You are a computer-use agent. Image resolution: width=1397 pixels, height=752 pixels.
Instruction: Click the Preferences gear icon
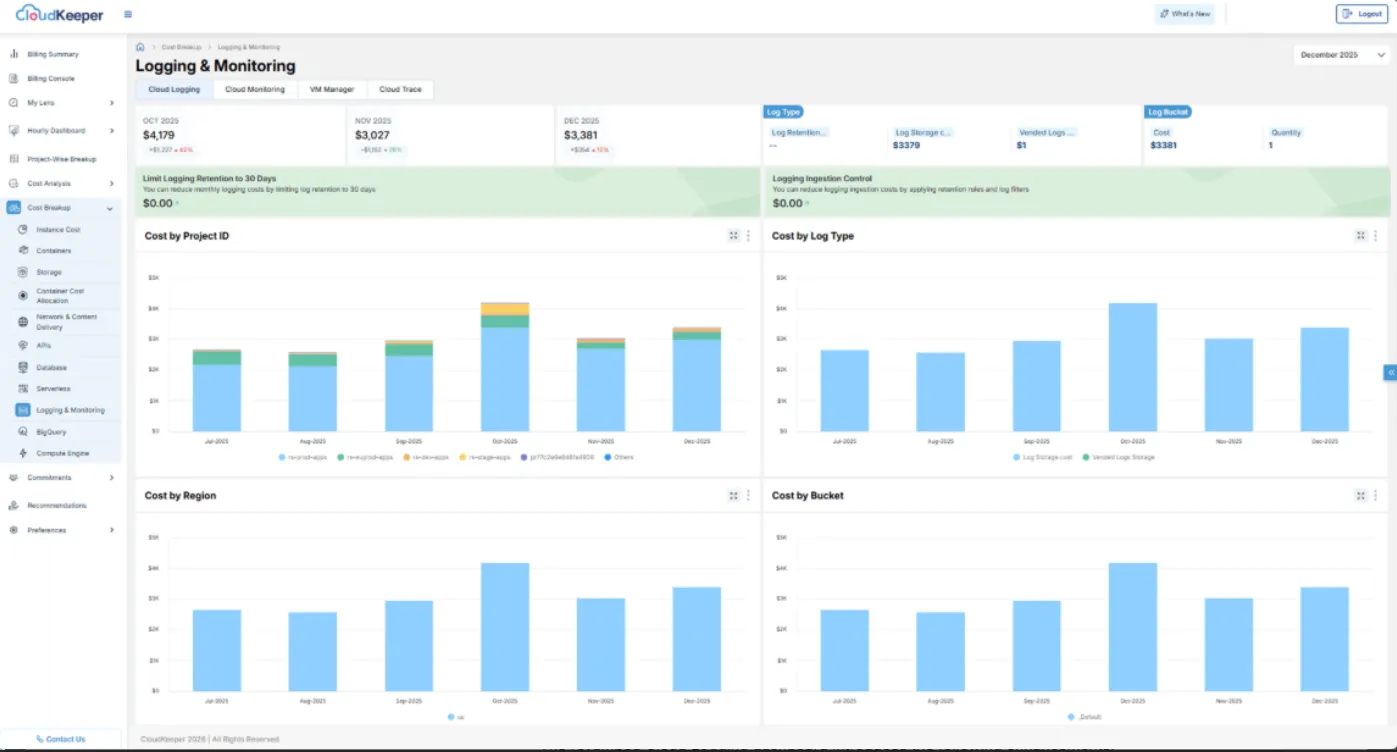coord(14,530)
